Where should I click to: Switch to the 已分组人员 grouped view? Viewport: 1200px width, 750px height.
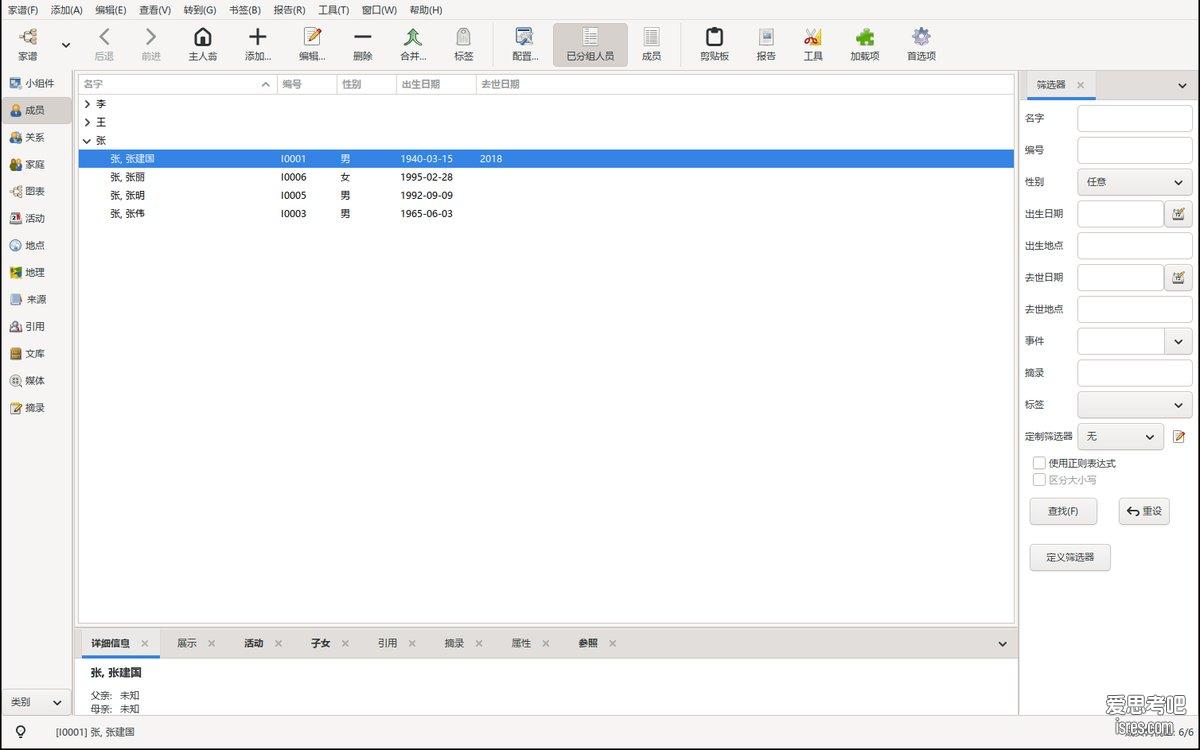pyautogui.click(x=590, y=45)
